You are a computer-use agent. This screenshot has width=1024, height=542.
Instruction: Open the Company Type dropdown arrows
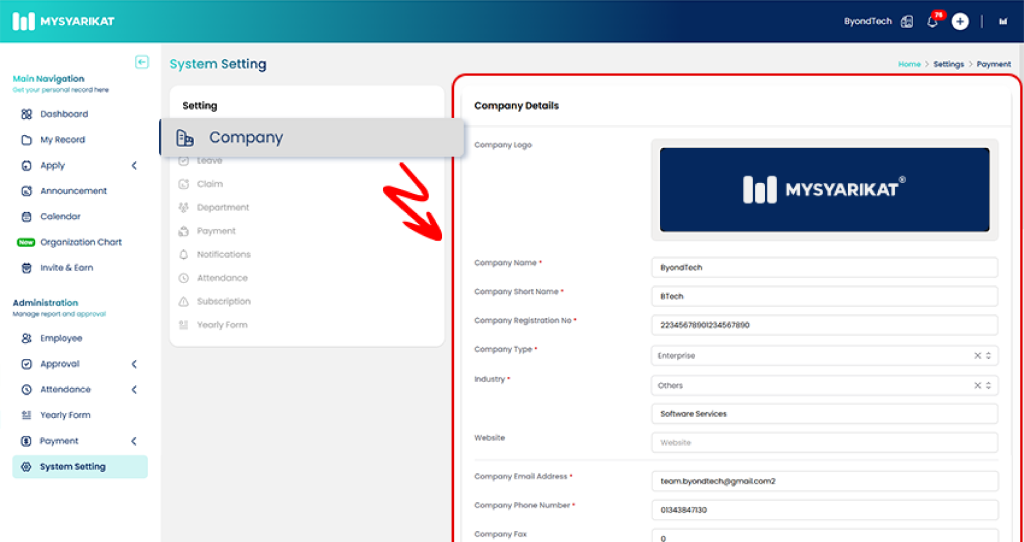pyautogui.click(x=989, y=356)
